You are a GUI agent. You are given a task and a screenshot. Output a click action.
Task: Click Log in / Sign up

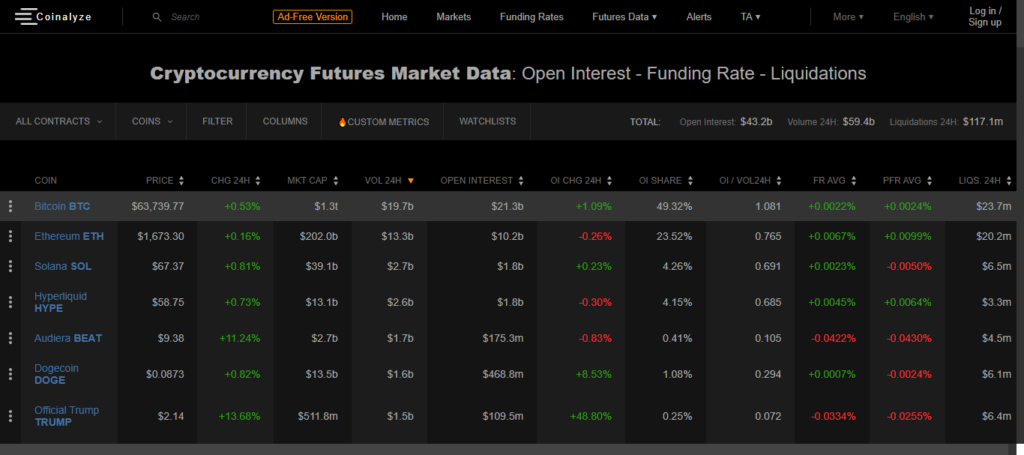985,17
